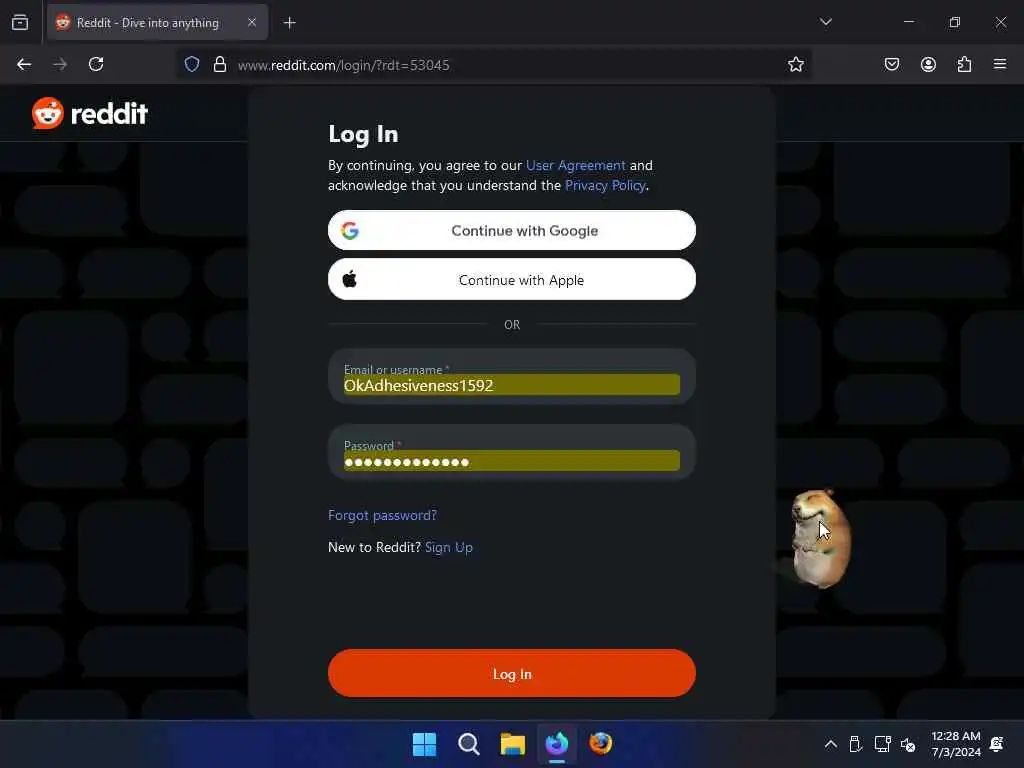Screen dimensions: 1024x768
Task: Click the USB safely remove tray icon
Action: [x=855, y=744]
